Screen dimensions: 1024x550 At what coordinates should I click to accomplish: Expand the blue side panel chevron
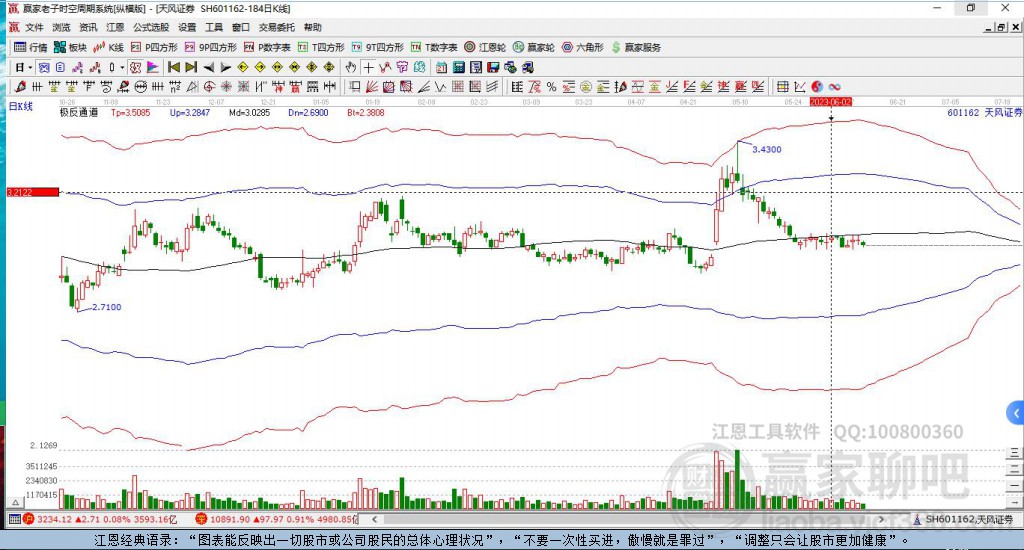(x=1016, y=413)
